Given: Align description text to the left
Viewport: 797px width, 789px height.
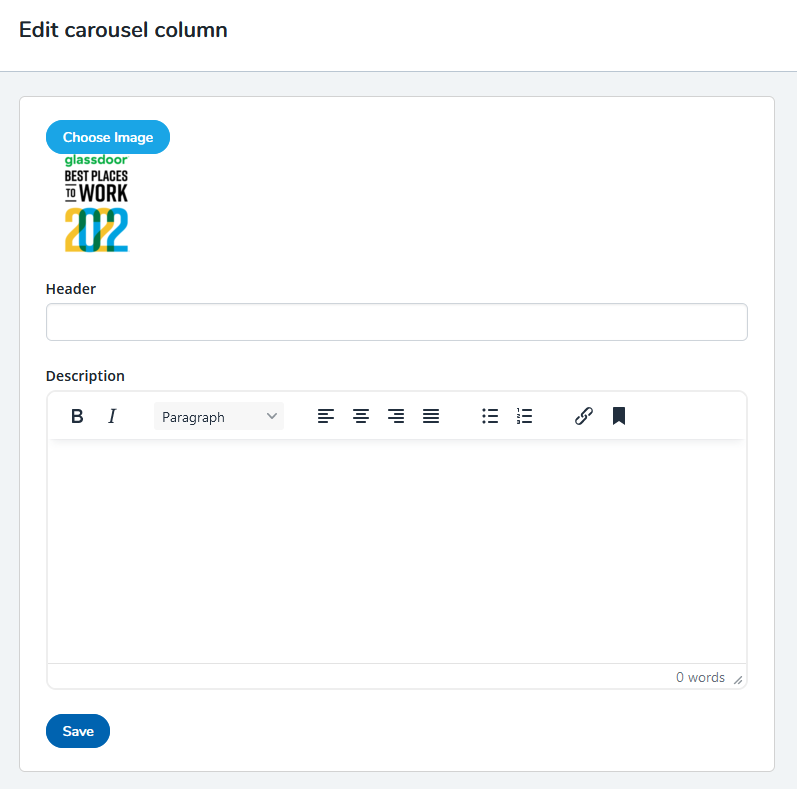Looking at the screenshot, I should coord(326,416).
